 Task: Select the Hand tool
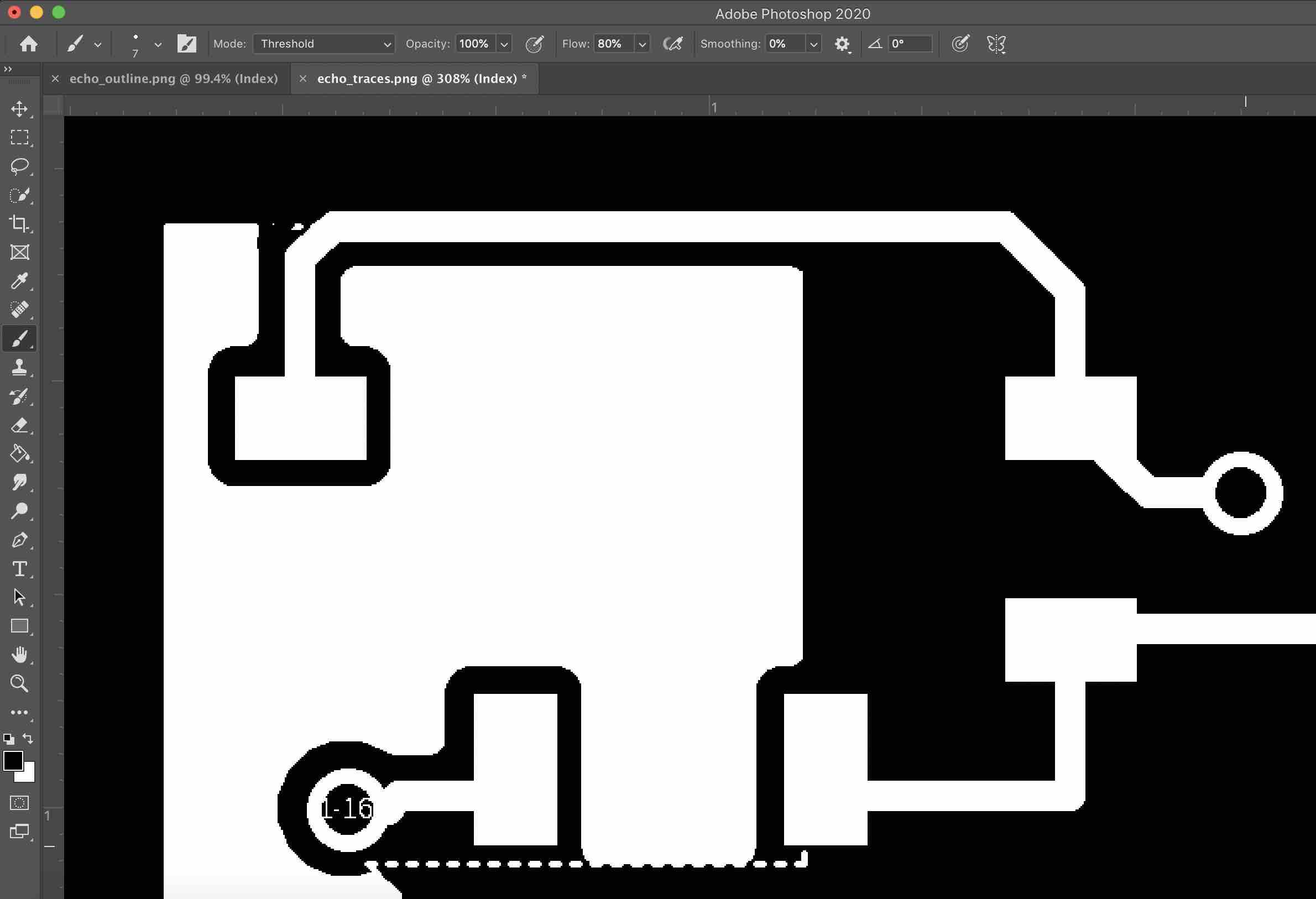[20, 655]
